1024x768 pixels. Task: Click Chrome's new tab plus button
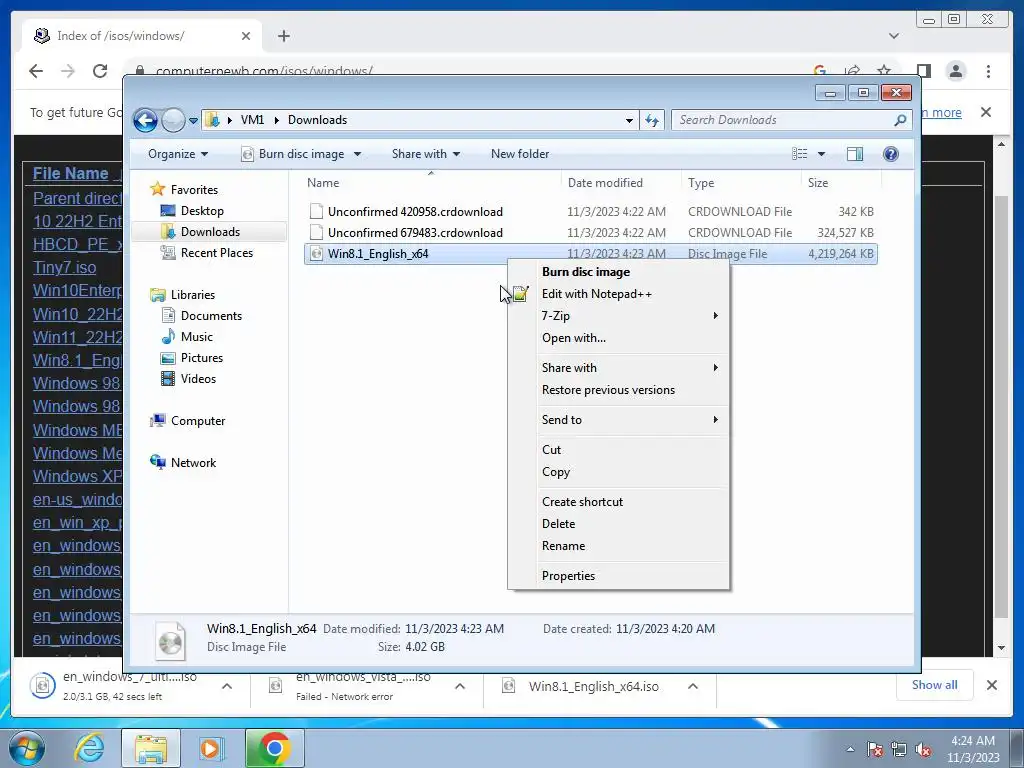pyautogui.click(x=283, y=36)
